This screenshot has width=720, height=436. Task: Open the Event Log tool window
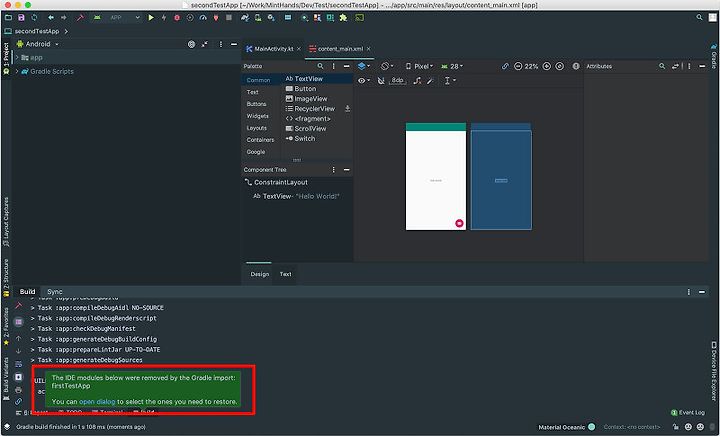[687, 413]
